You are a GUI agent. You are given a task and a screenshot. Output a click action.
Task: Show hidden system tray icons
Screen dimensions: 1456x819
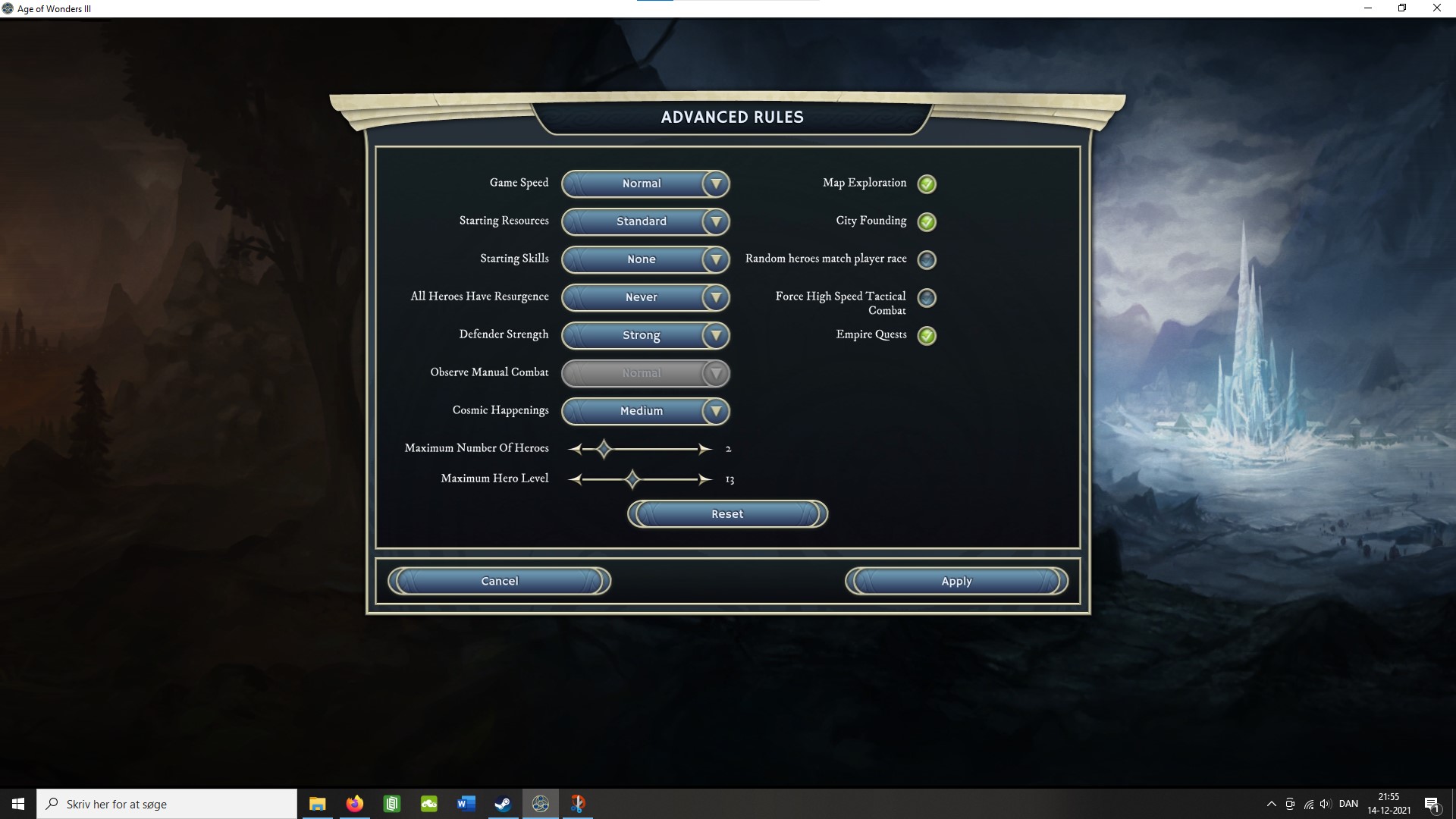[1271, 804]
